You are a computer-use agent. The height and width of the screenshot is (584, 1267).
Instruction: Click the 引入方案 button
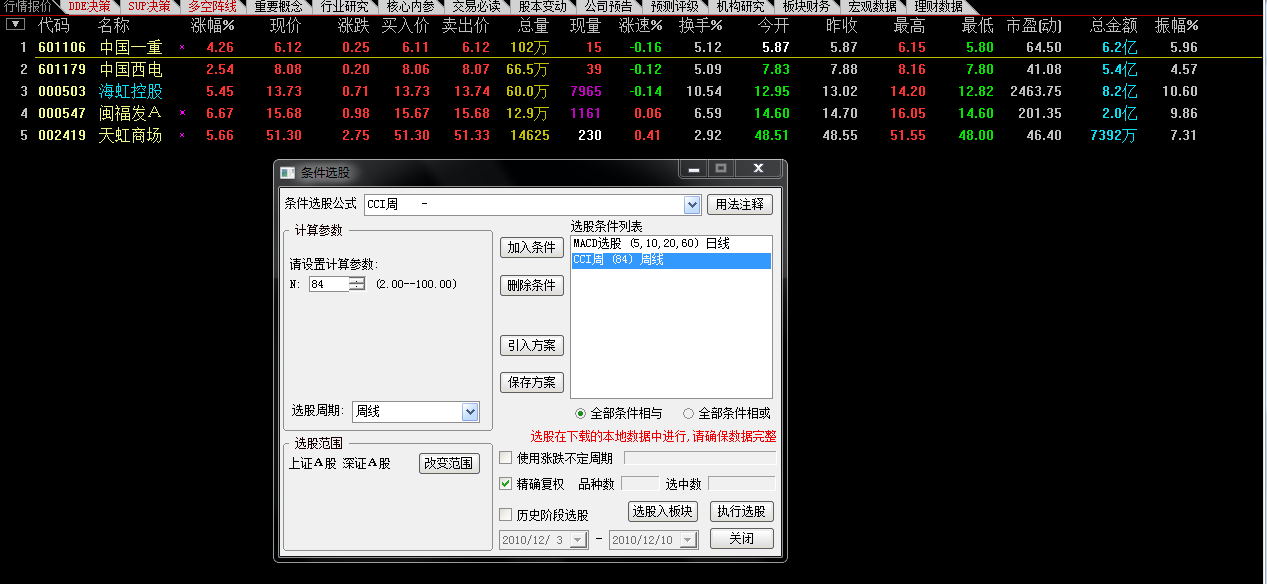coord(531,346)
